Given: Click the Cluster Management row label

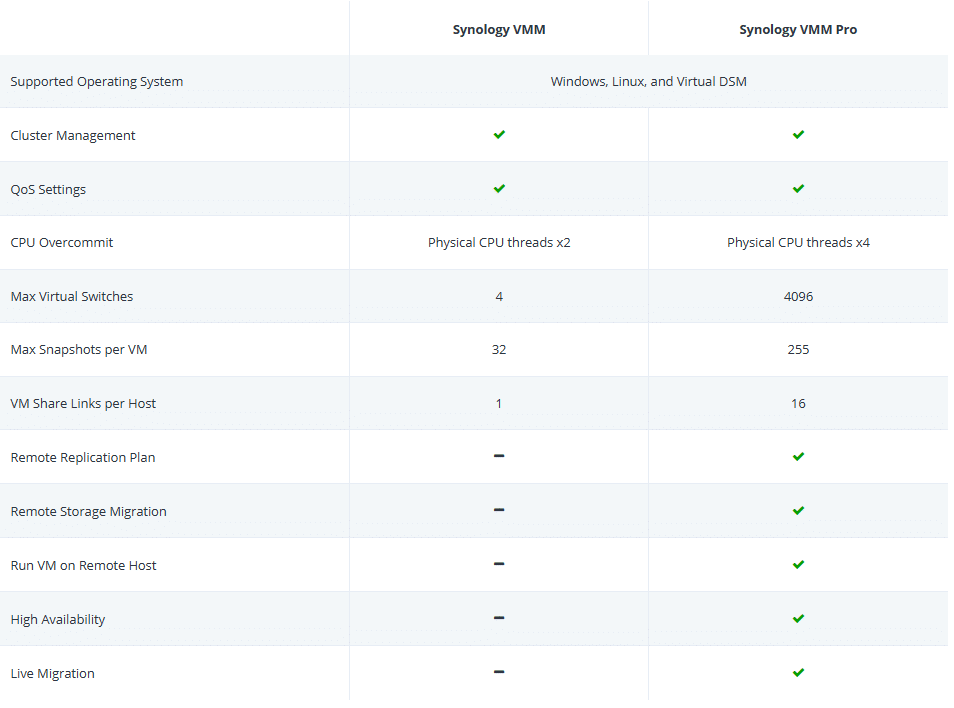Looking at the screenshot, I should coord(74,136).
